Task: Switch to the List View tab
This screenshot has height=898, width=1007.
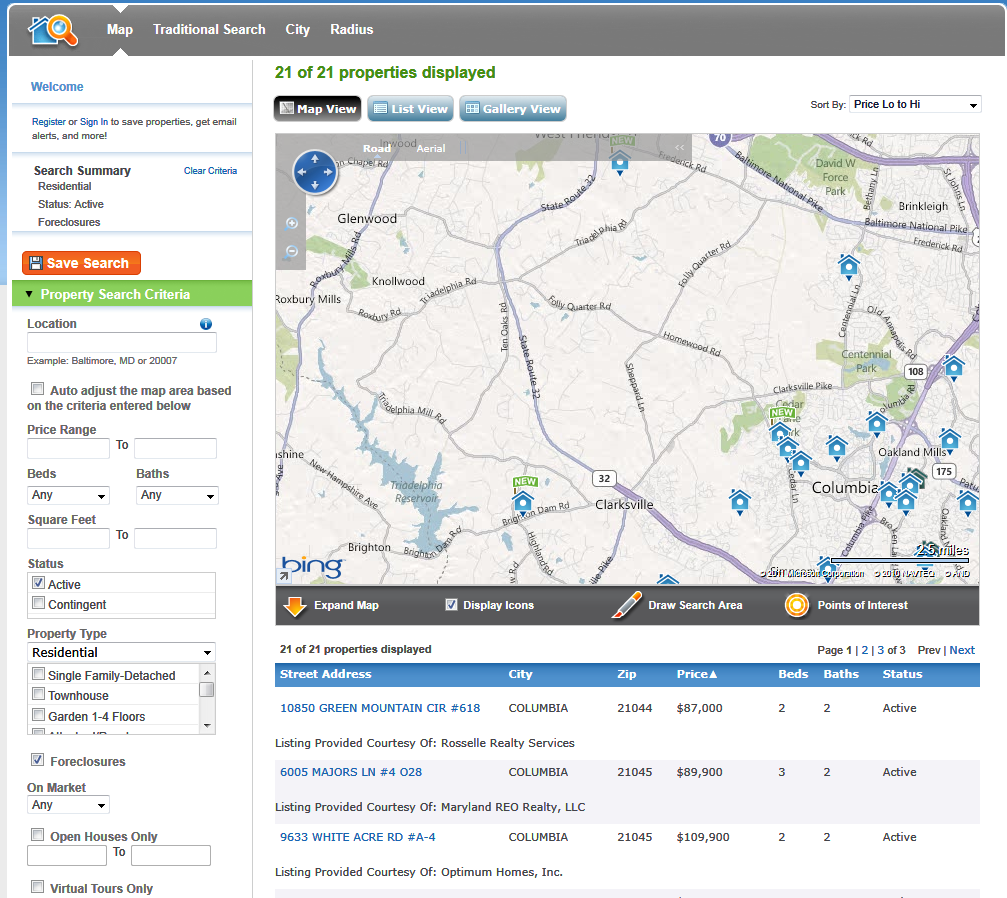Action: [x=411, y=109]
